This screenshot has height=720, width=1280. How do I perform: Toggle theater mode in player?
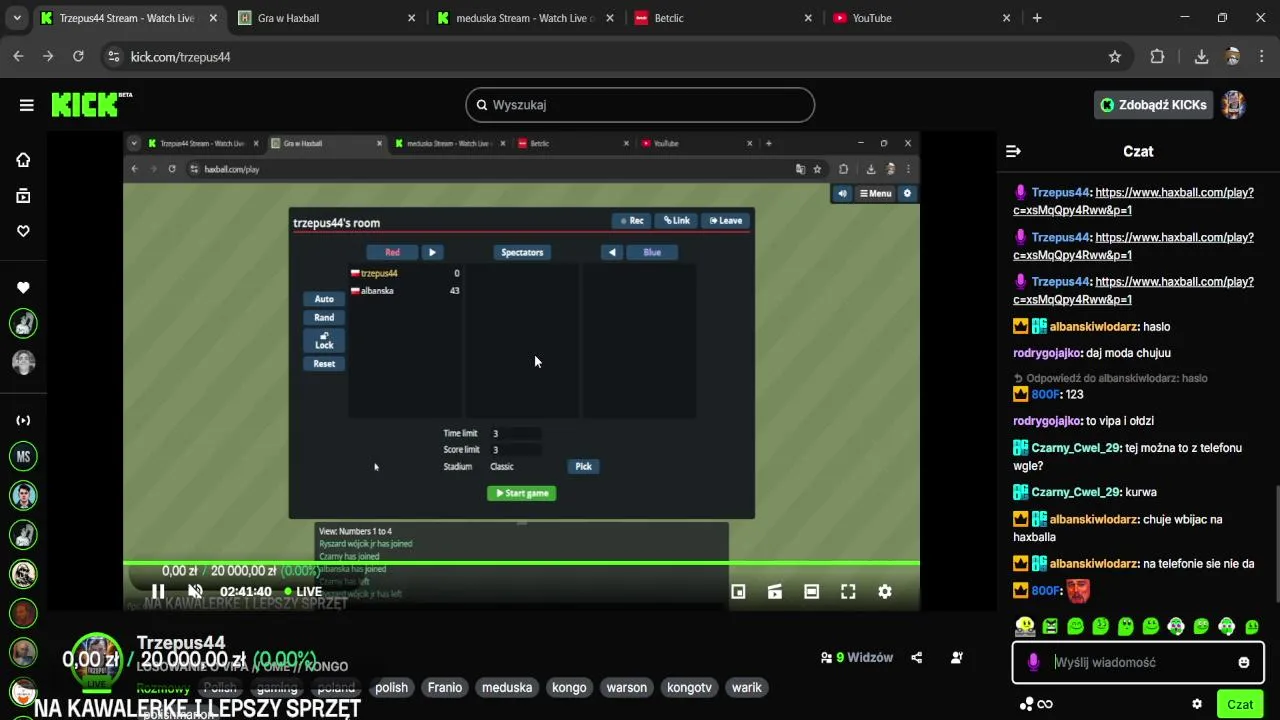pyautogui.click(x=812, y=592)
